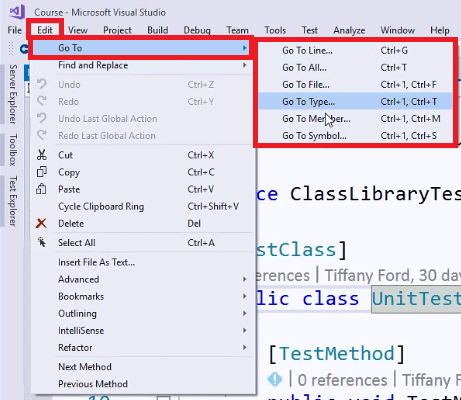Click the Paste clipboard icon
Image resolution: width=461 pixels, height=400 pixels.
[41, 189]
